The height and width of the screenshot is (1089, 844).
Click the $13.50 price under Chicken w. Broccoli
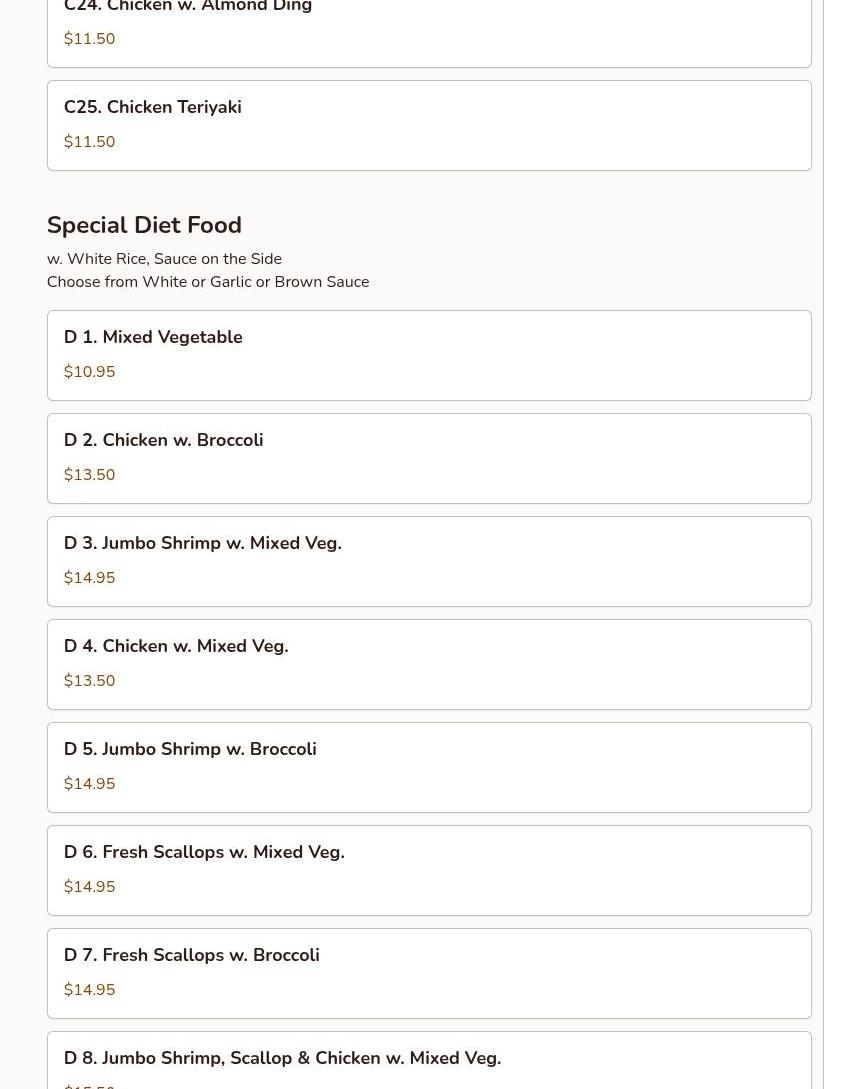click(89, 475)
